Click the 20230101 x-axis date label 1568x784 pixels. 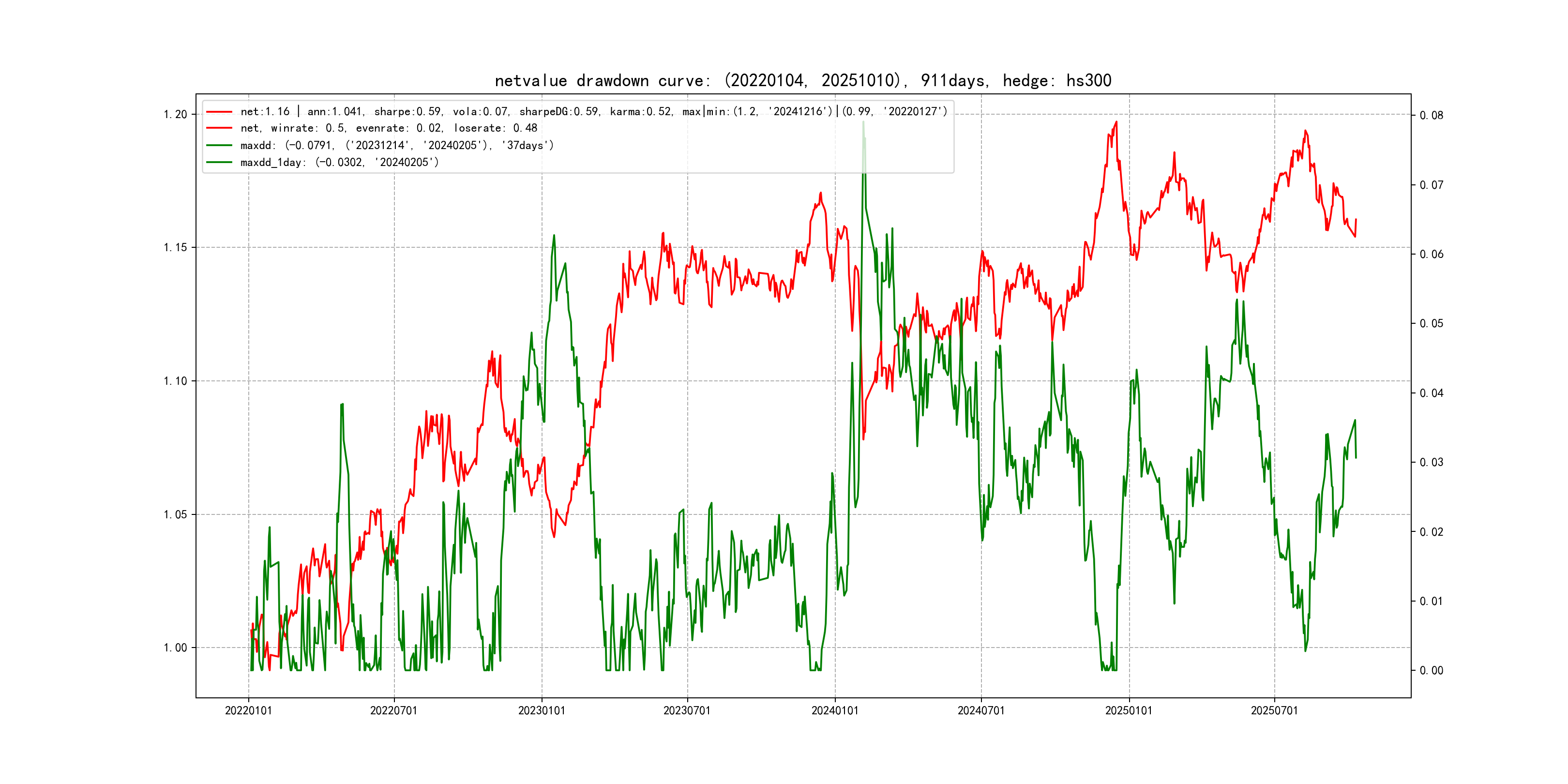(x=541, y=710)
